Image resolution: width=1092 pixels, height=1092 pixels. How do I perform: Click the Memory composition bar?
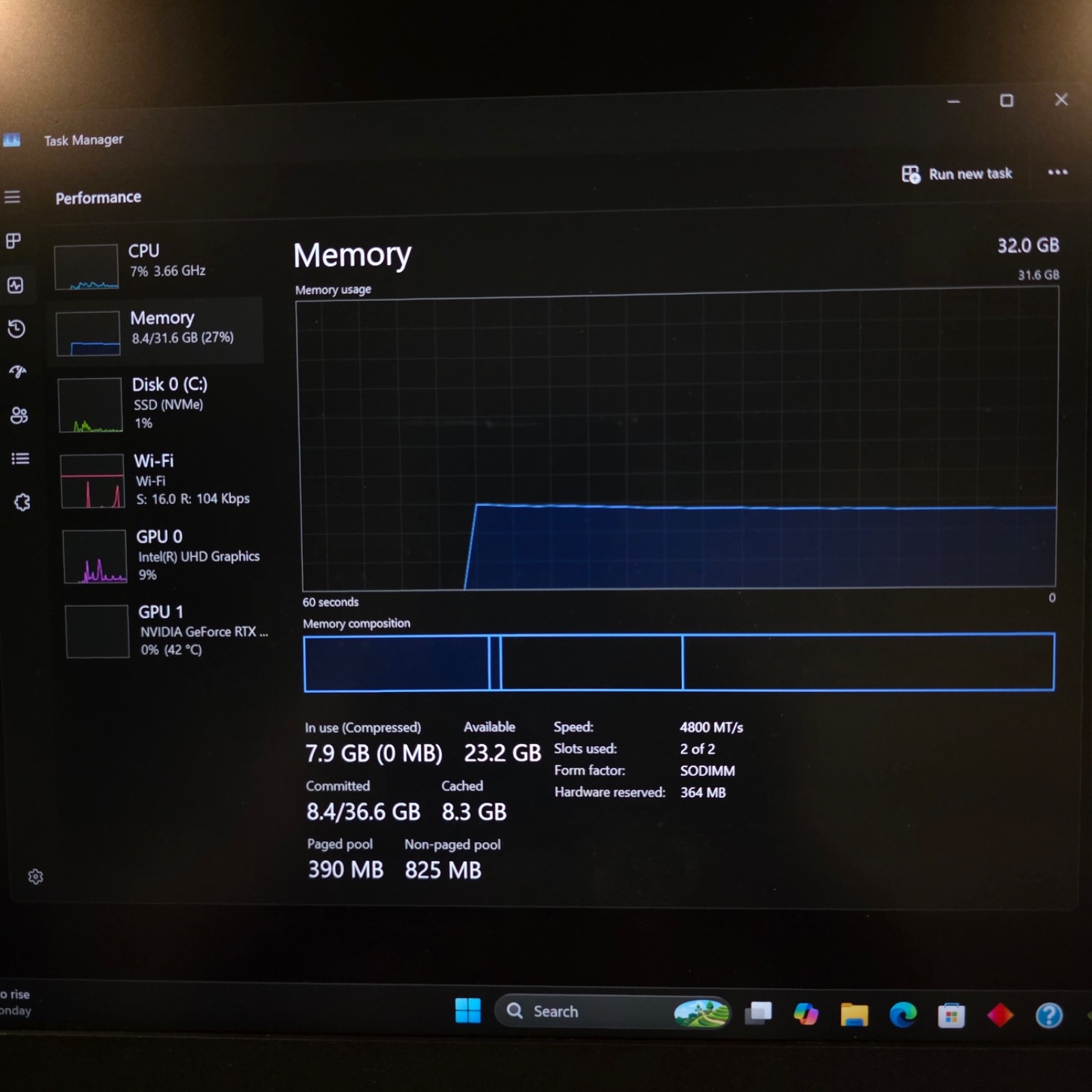coord(679,662)
